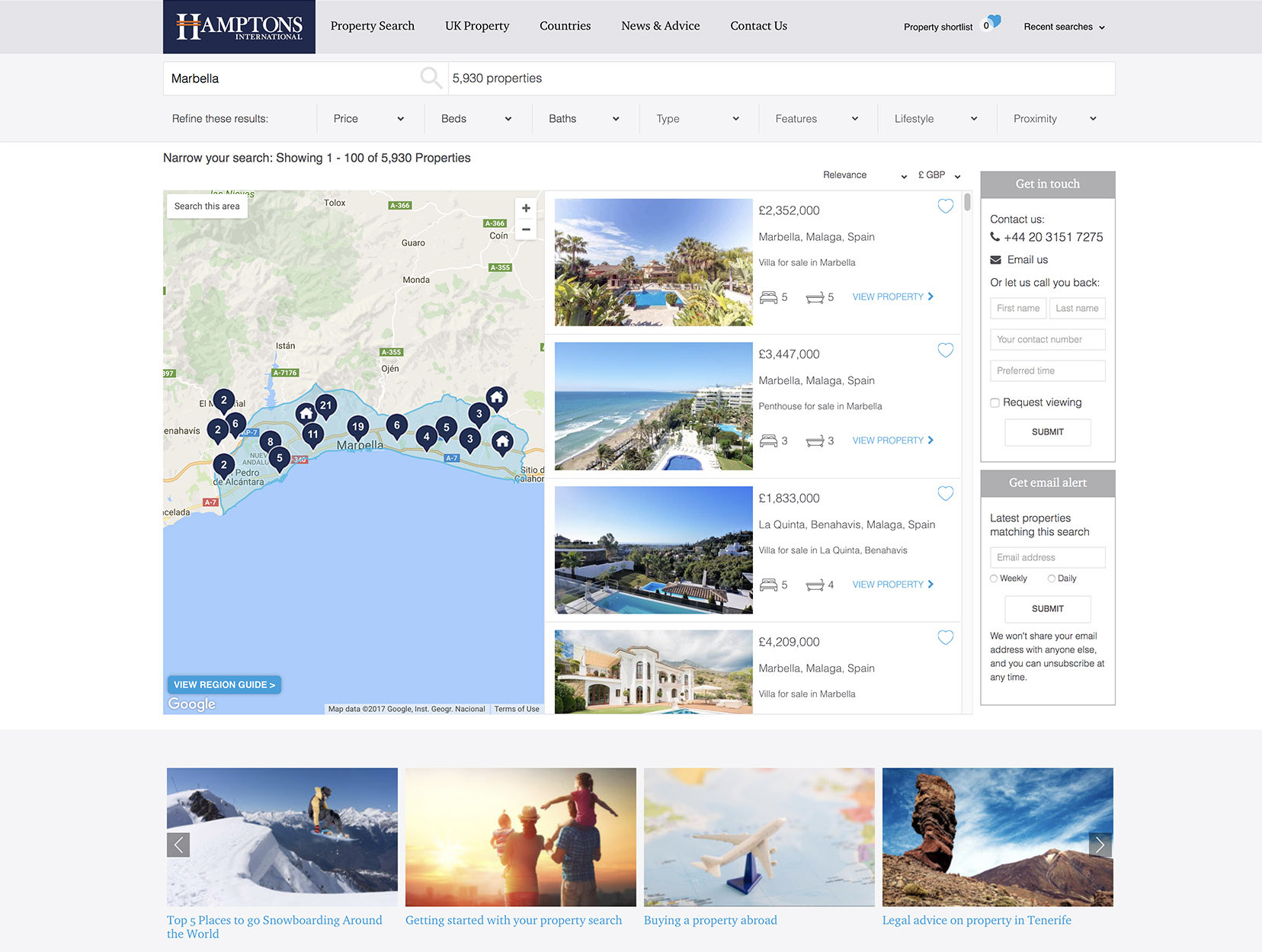The width and height of the screenshot is (1262, 952).
Task: Select the Daily email alert option
Action: (x=1052, y=579)
